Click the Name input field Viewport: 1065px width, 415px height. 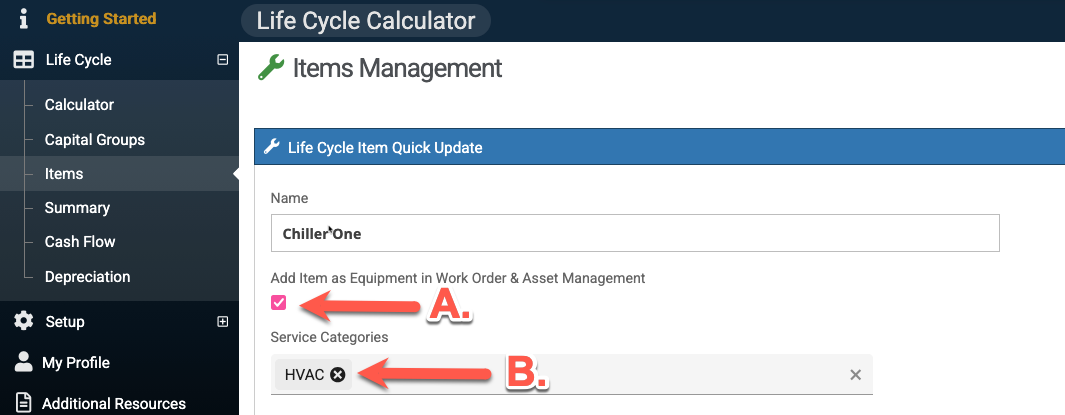coord(635,233)
